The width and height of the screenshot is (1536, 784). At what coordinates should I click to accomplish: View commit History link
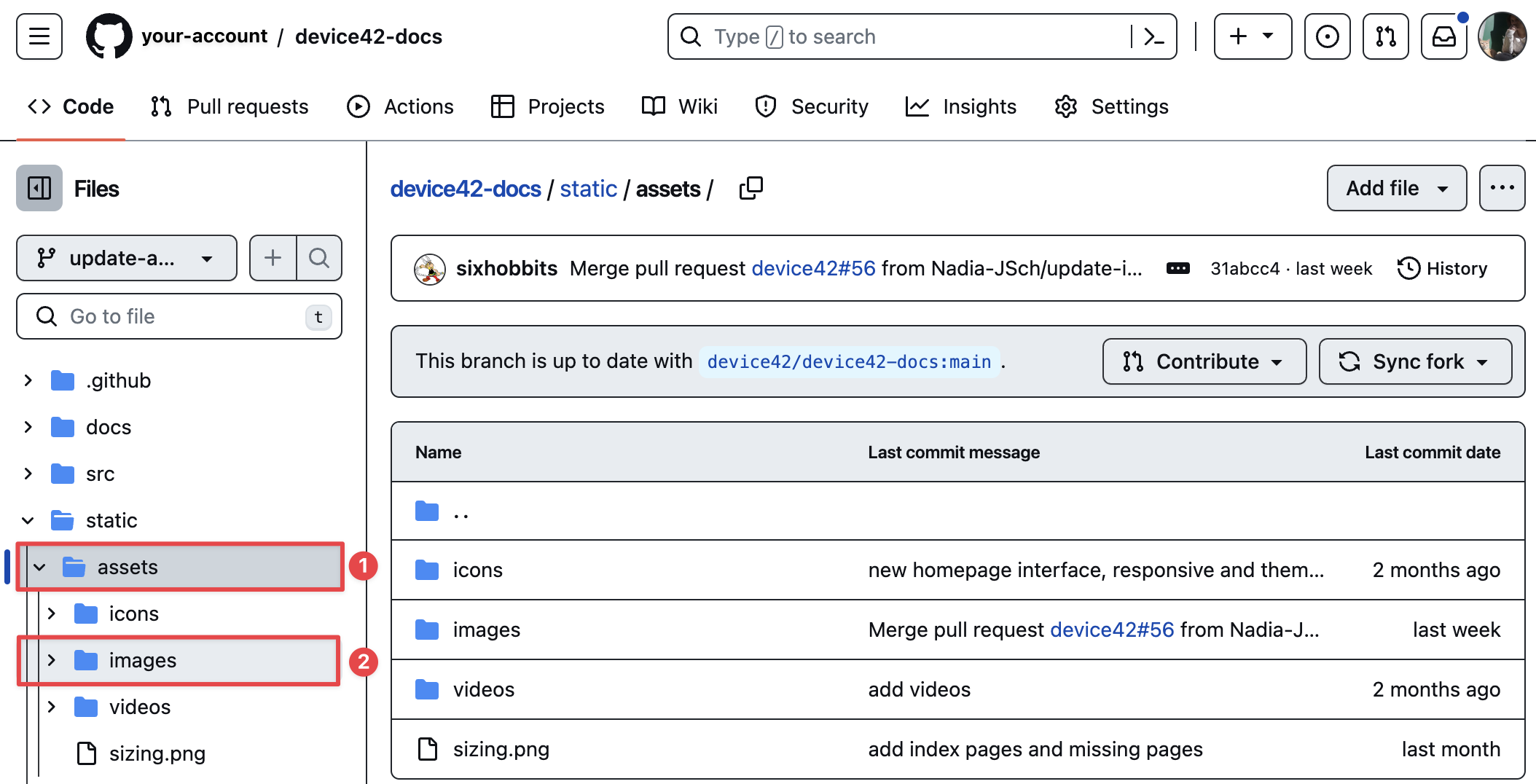pyautogui.click(x=1442, y=269)
